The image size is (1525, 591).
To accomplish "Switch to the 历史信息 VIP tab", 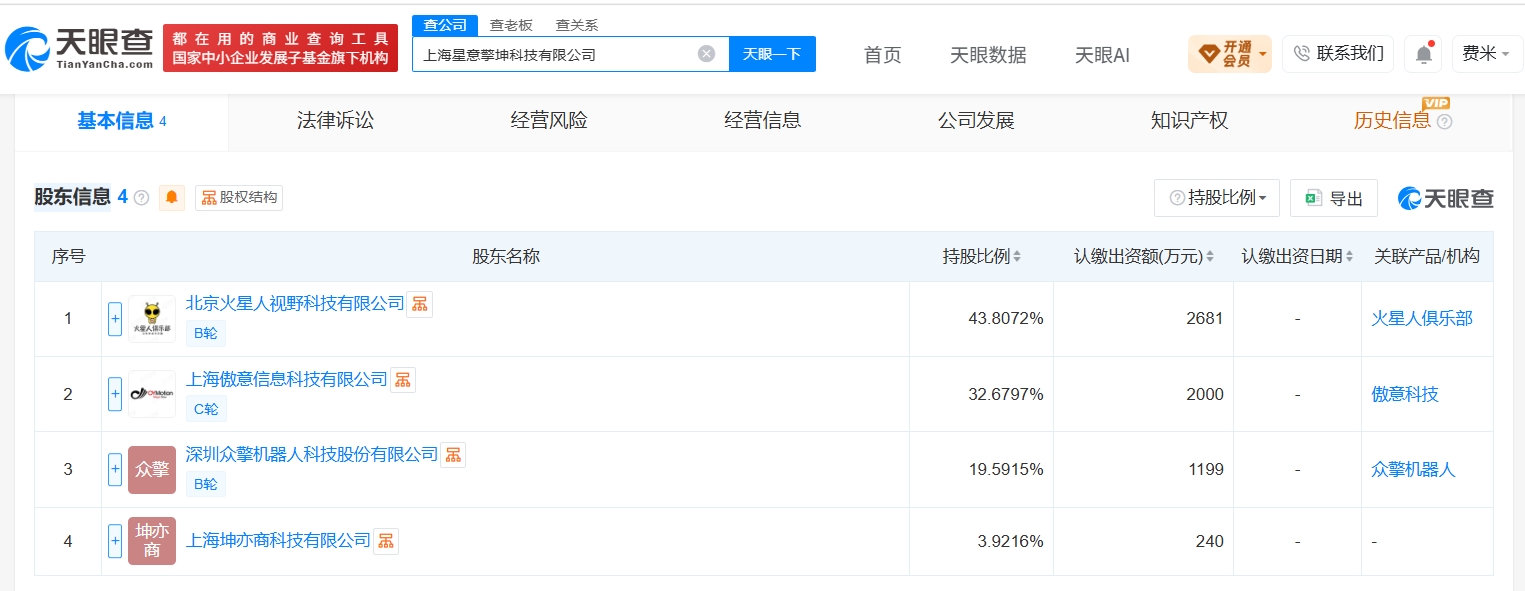I will (x=1392, y=121).
